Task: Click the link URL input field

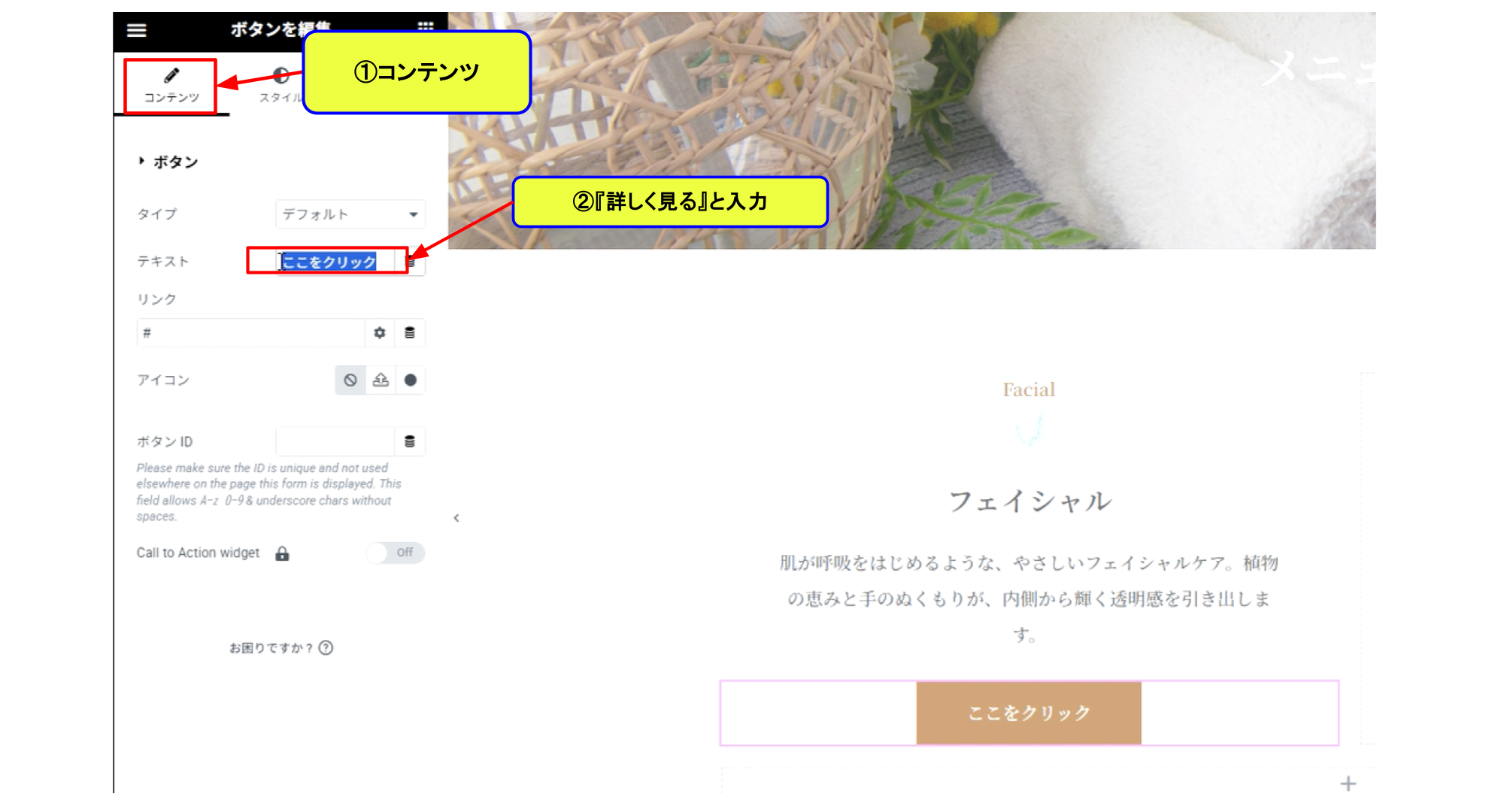Action: tap(252, 332)
